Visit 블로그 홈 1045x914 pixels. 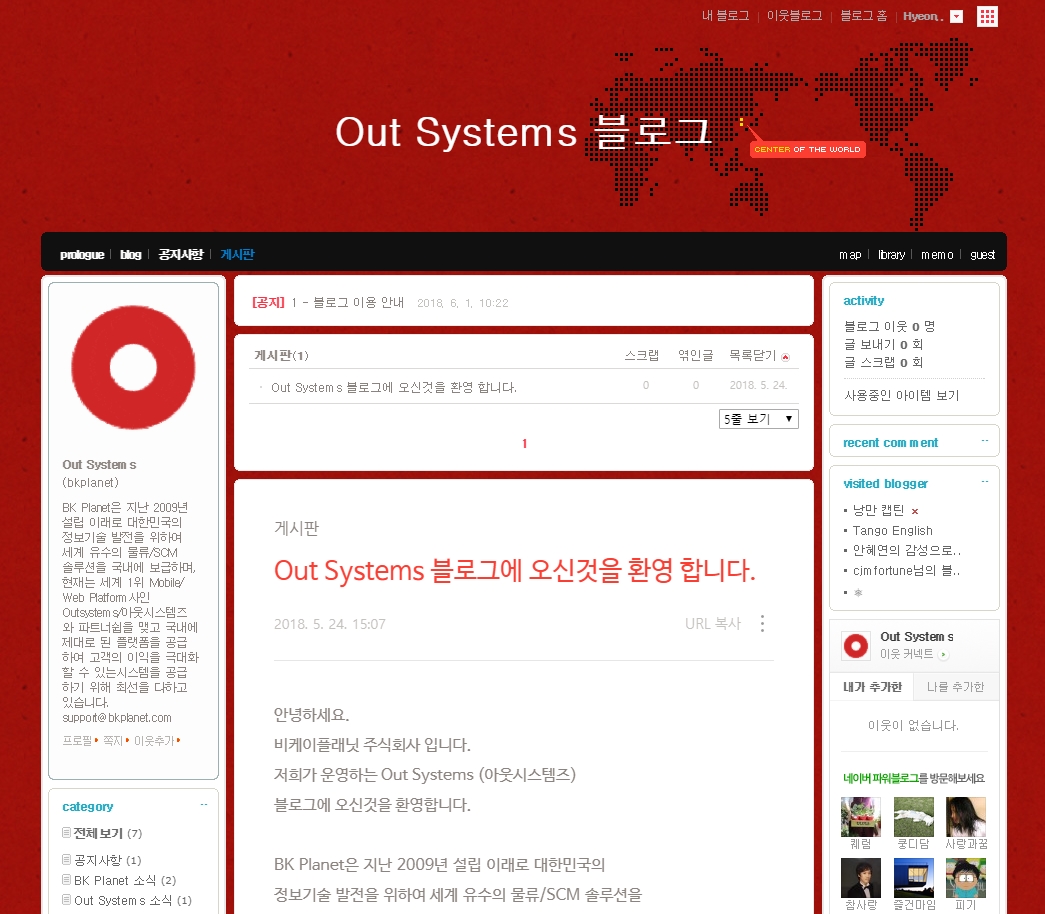tap(864, 16)
